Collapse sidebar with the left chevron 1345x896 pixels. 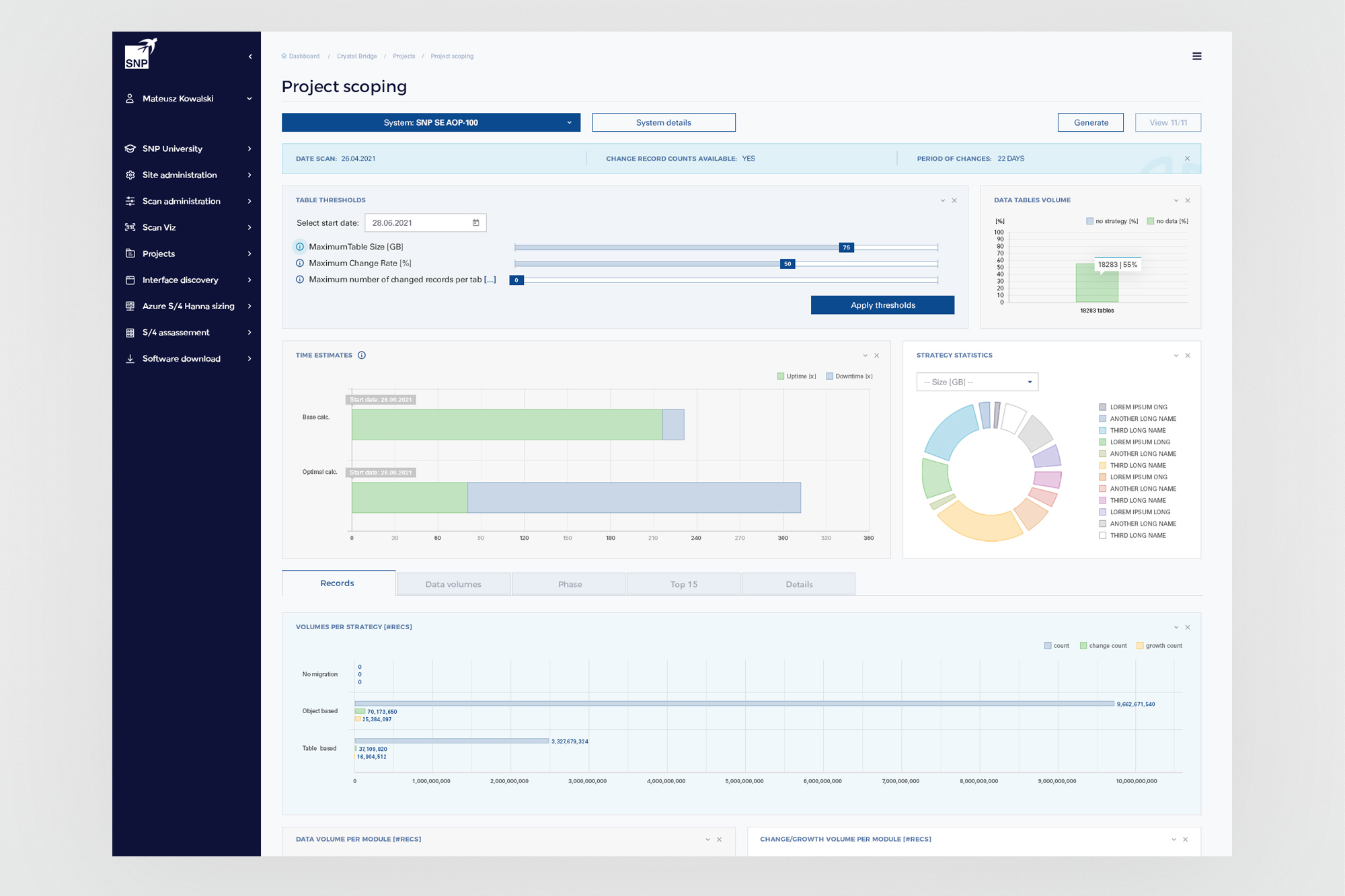tap(250, 56)
